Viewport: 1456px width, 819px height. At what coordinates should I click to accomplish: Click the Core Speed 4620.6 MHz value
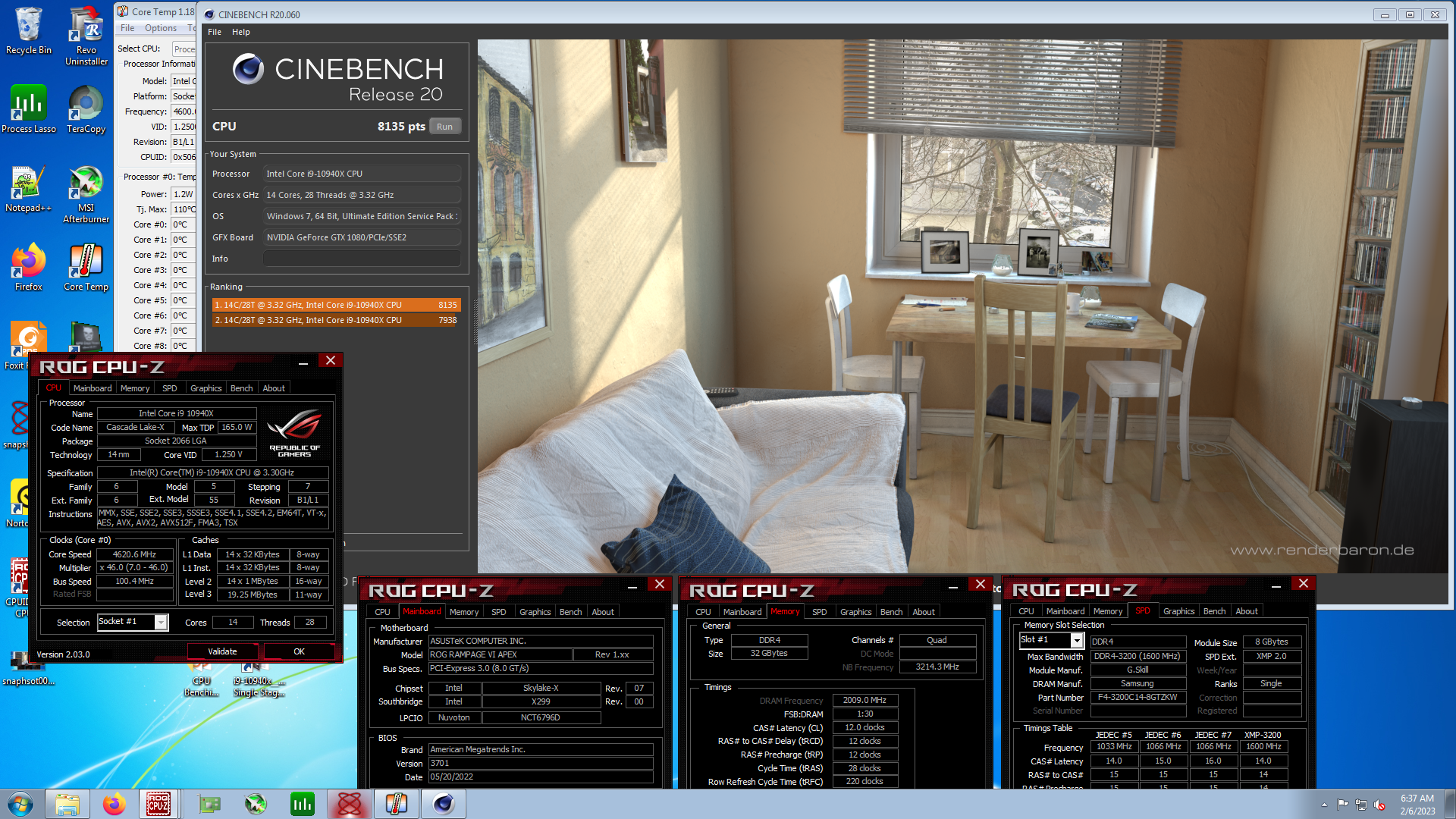134,554
